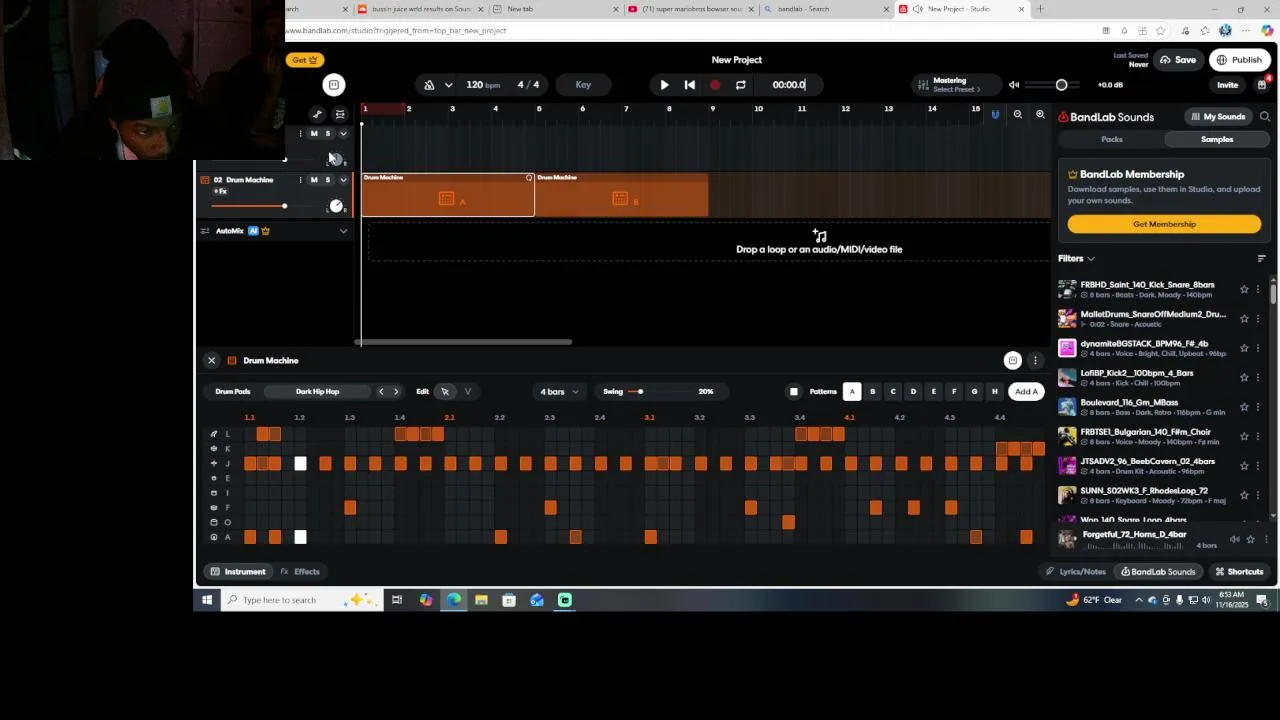Click the row L drum sound icon
This screenshot has width=1280, height=720.
[x=213, y=434]
